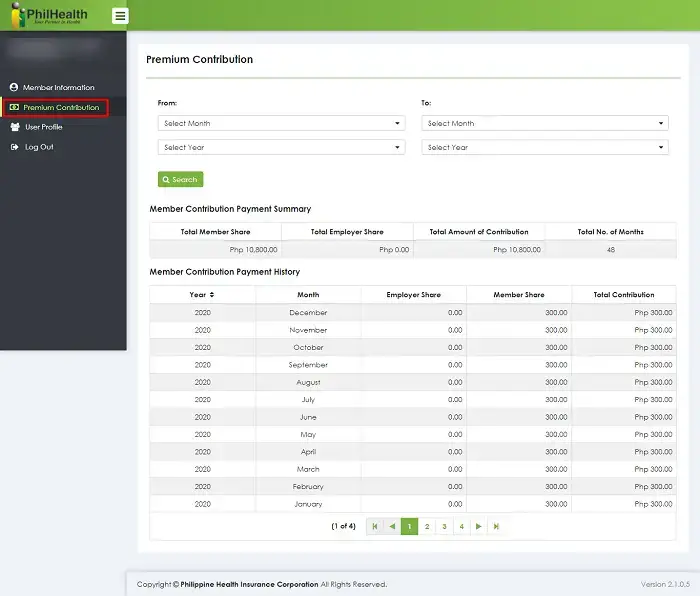Go to the next page arrow

(x=478, y=526)
